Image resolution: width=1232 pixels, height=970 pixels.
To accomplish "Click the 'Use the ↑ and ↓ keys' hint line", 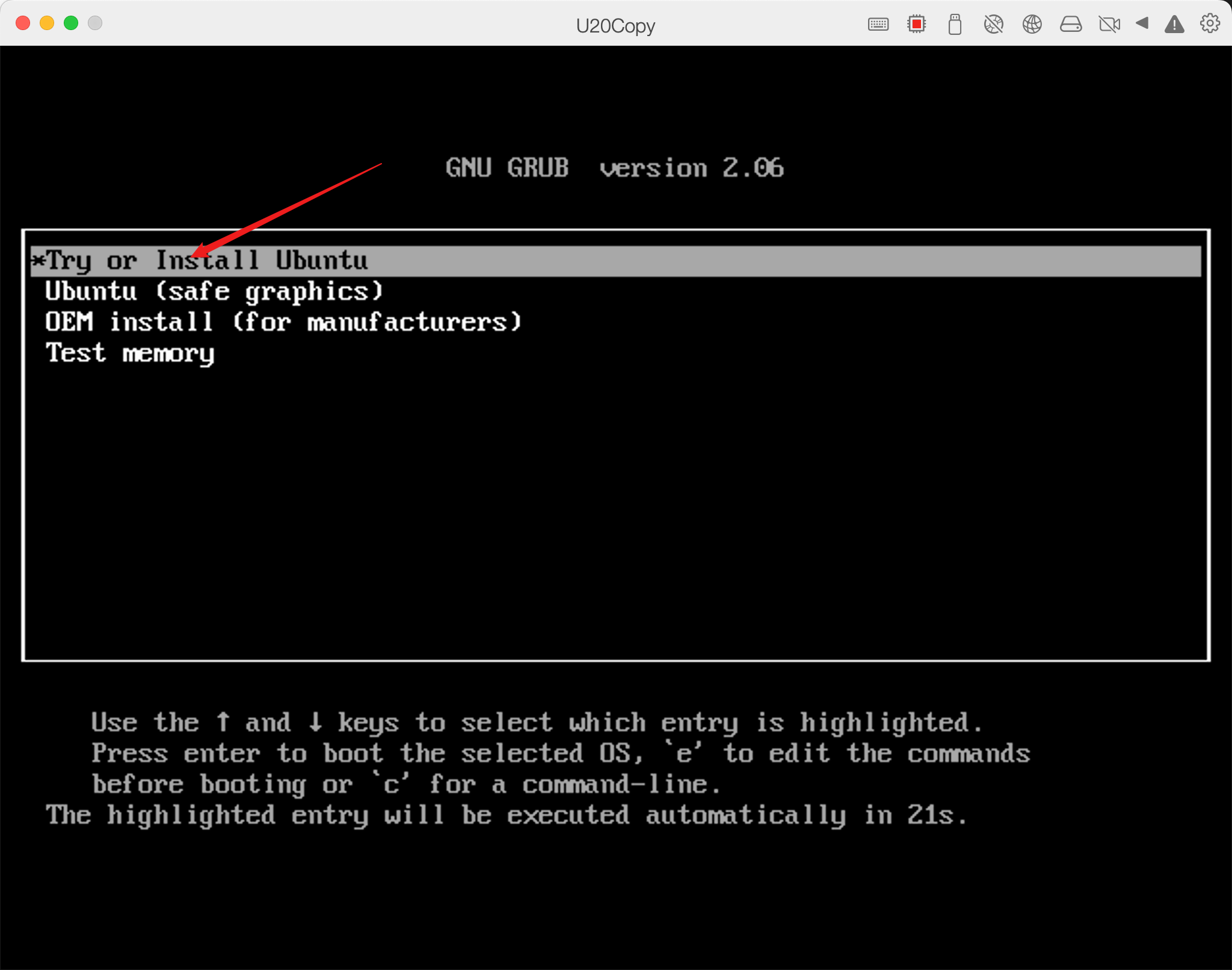I will click(537, 723).
